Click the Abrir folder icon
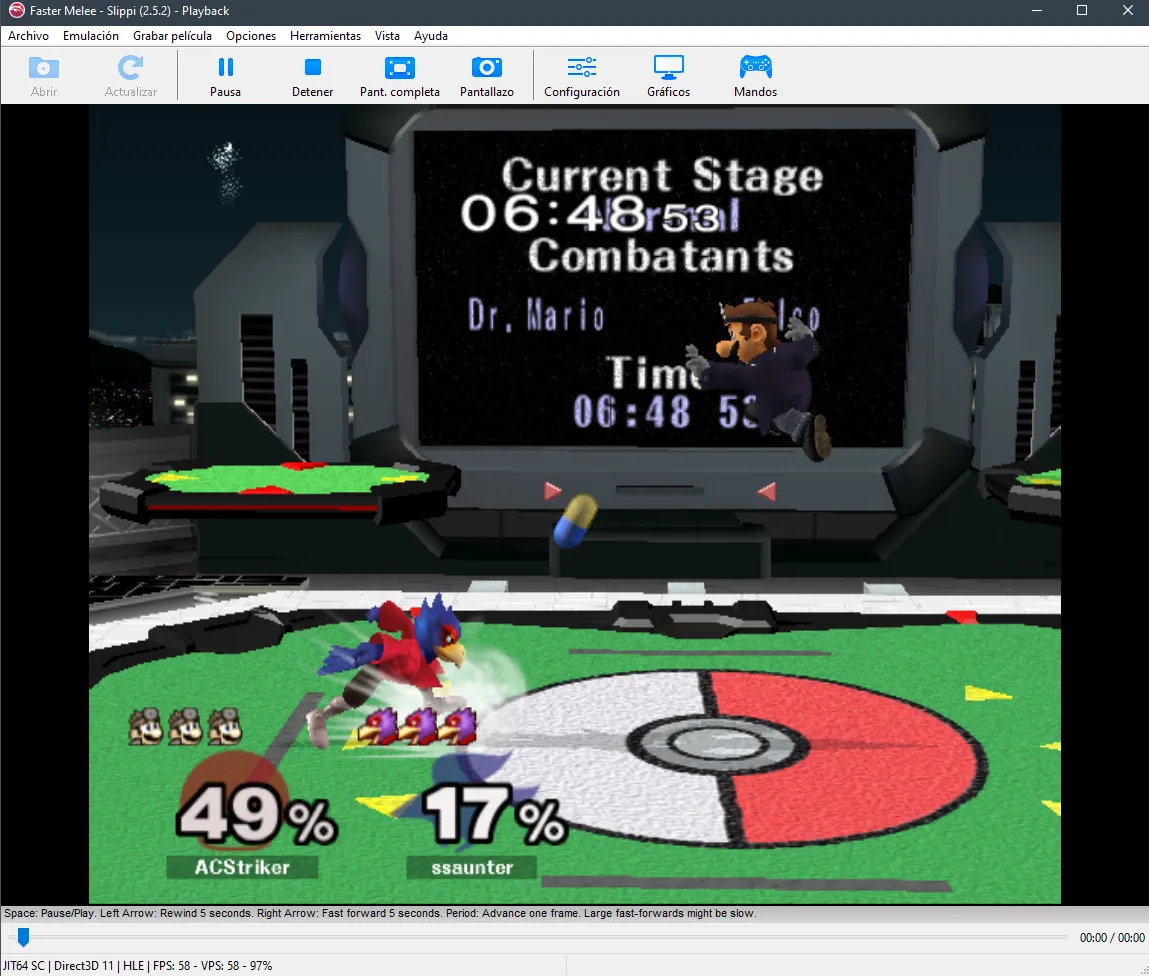The width and height of the screenshot is (1149, 976). tap(43, 68)
